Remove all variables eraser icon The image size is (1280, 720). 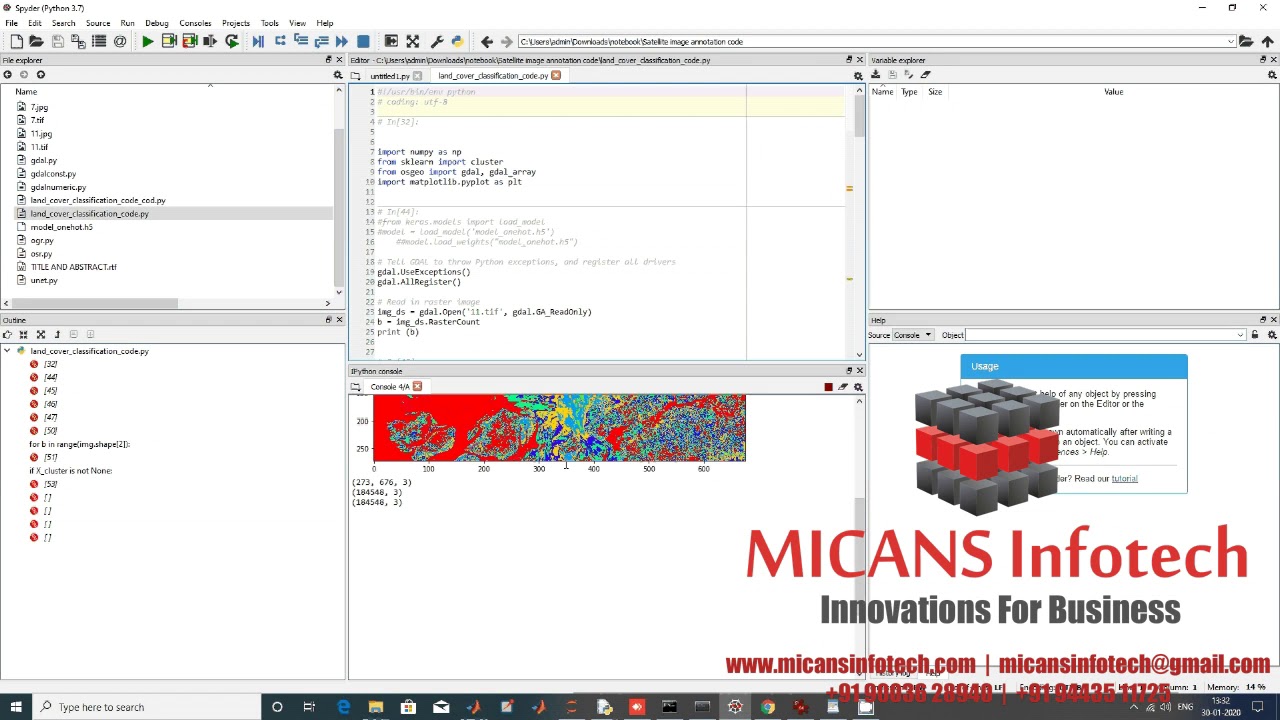click(x=926, y=75)
